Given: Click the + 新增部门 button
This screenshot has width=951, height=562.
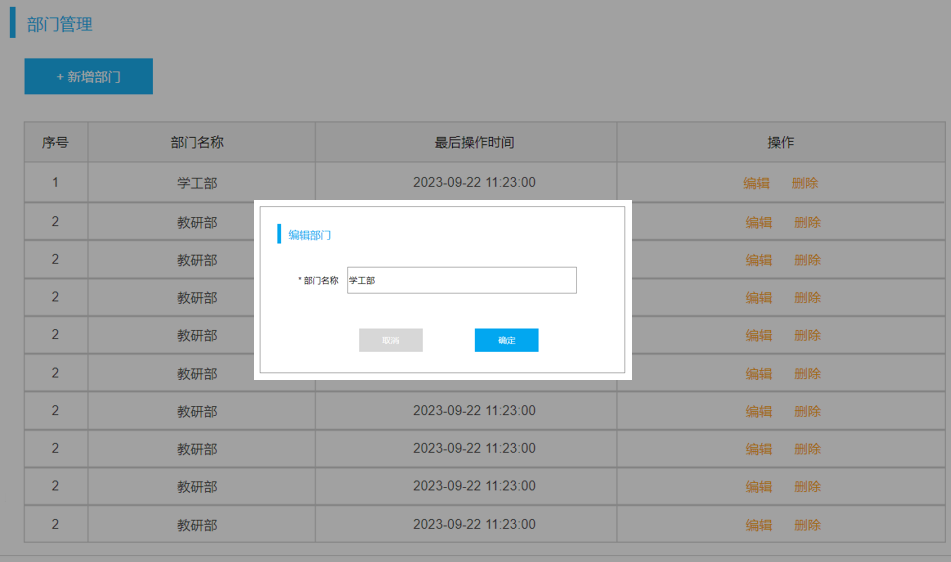Looking at the screenshot, I should coord(88,77).
